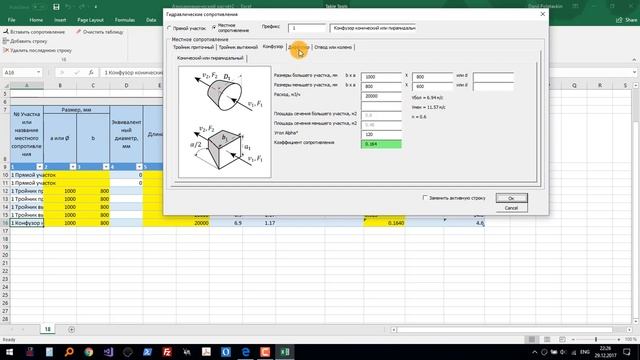This screenshot has width=640, height=360.
Task: Open the Formulas ribbon tab
Action: [124, 20]
